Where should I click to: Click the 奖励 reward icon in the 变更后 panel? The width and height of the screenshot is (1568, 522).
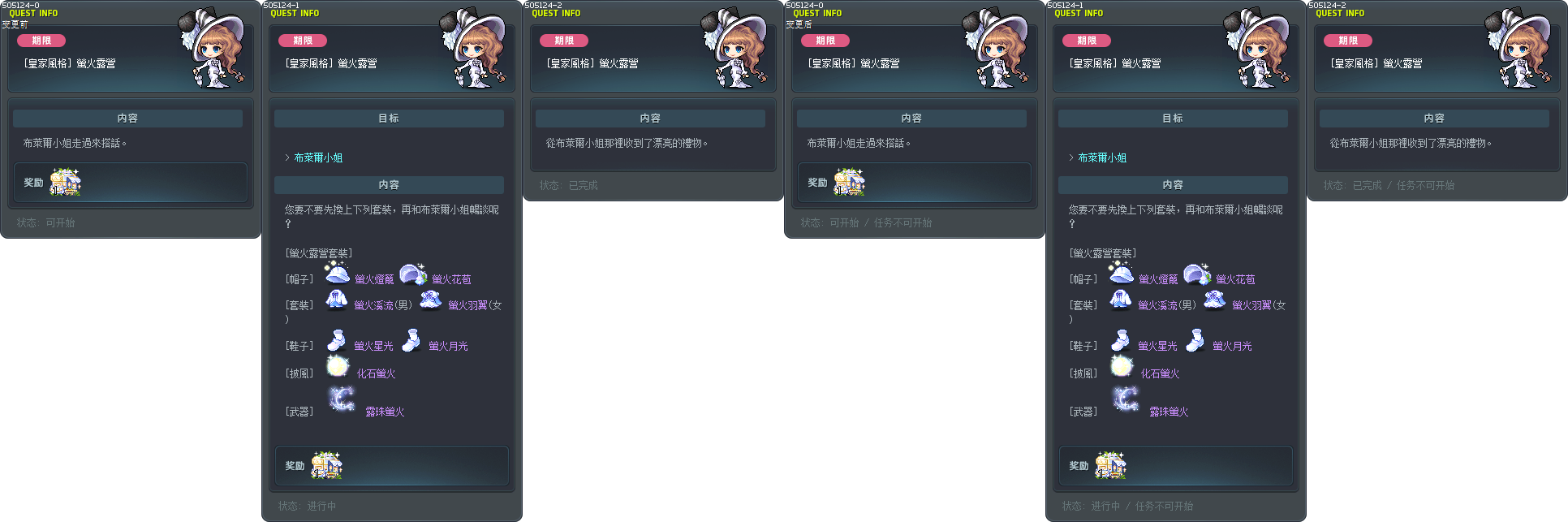849,182
